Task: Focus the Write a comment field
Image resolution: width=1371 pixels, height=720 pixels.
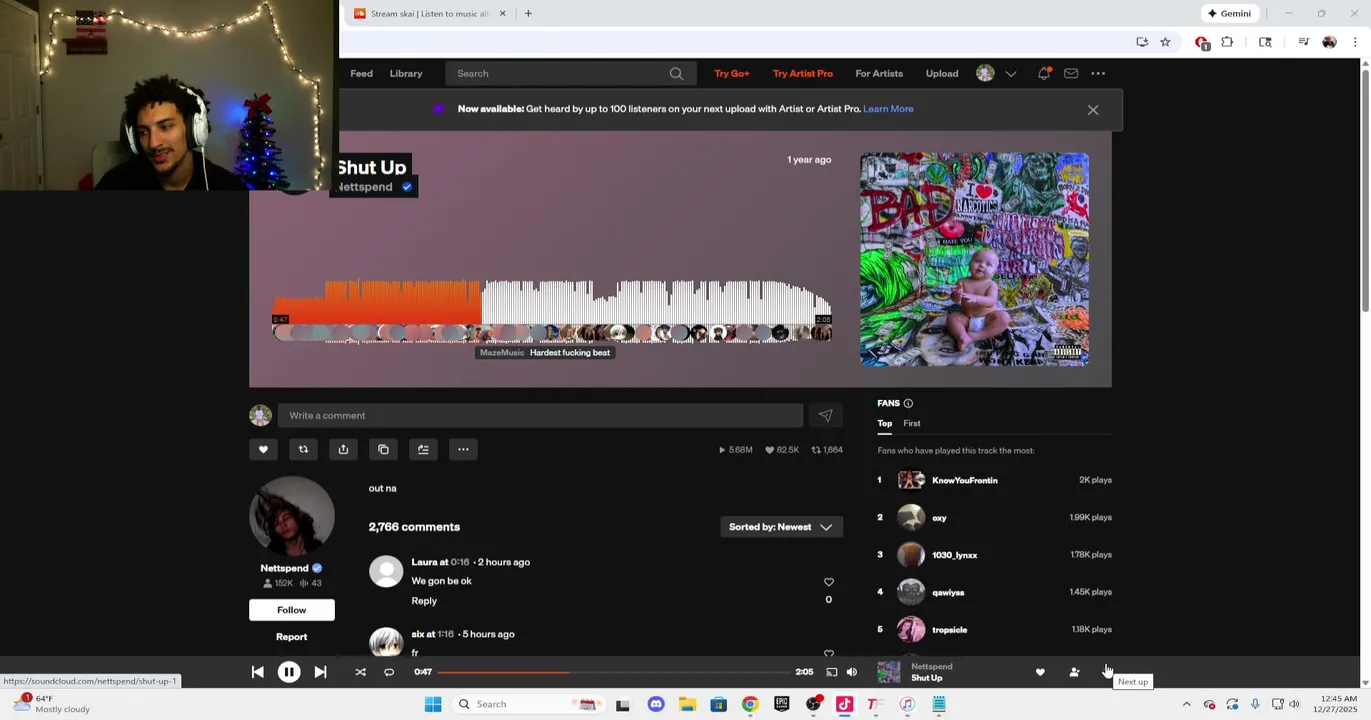Action: (540, 416)
